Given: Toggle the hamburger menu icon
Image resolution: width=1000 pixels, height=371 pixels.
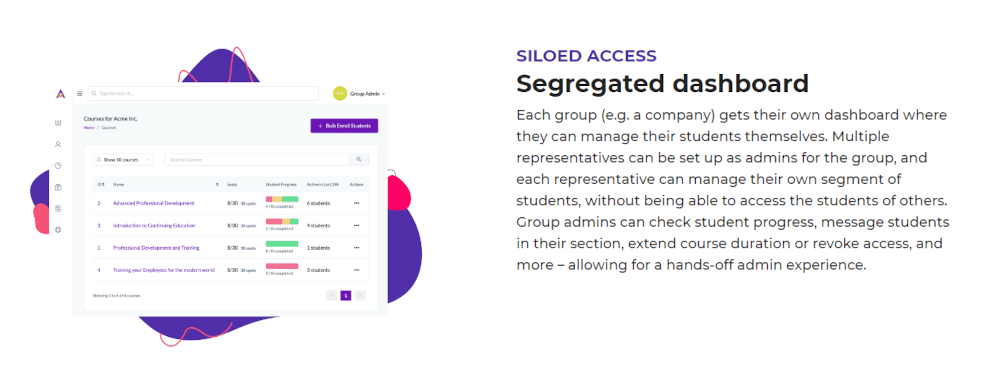Looking at the screenshot, I should (80, 94).
